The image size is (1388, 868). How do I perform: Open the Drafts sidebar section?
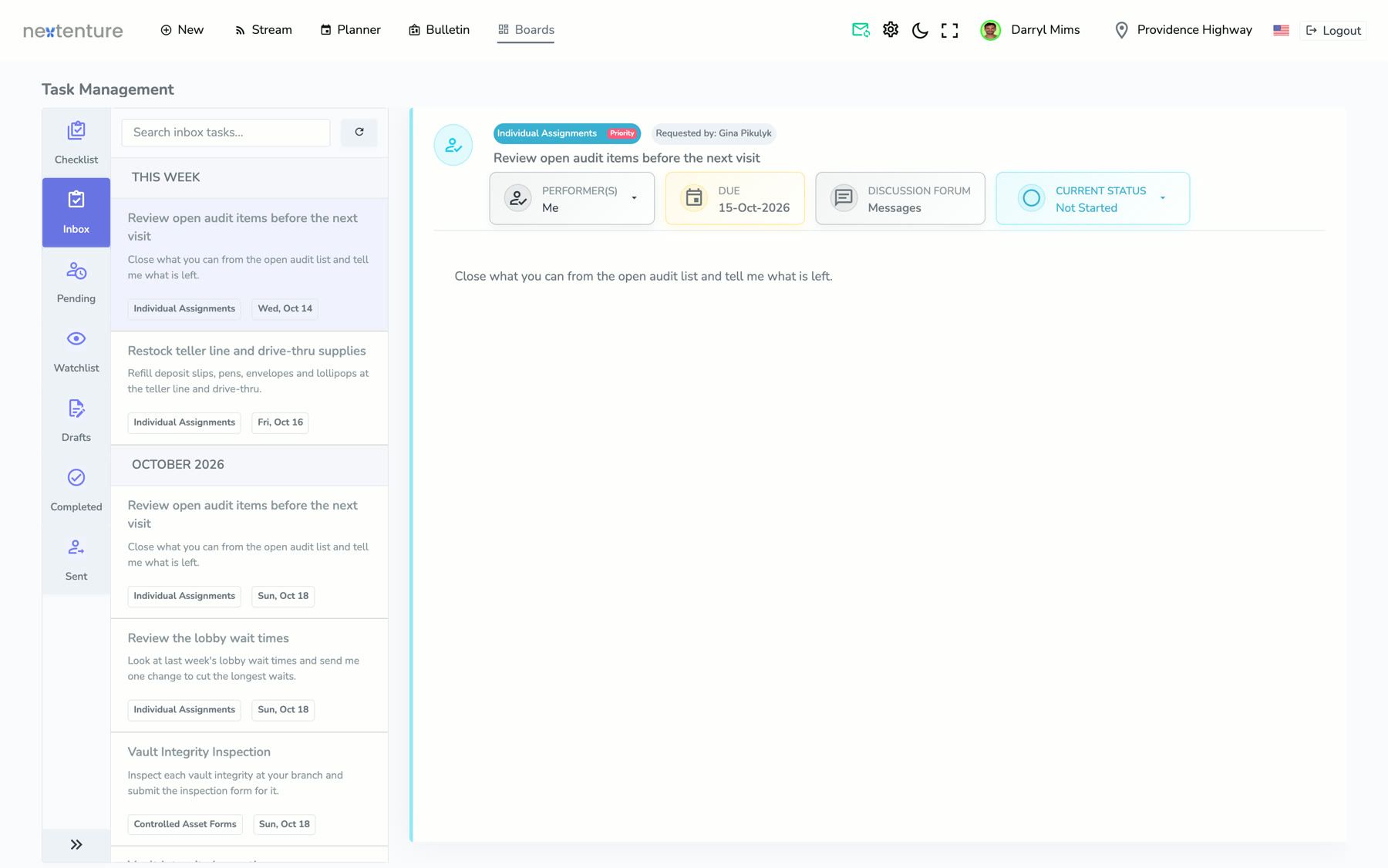[x=76, y=421]
